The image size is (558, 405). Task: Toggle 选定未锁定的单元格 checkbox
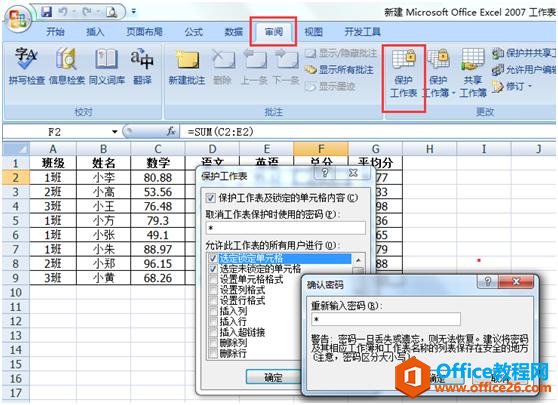[x=213, y=269]
